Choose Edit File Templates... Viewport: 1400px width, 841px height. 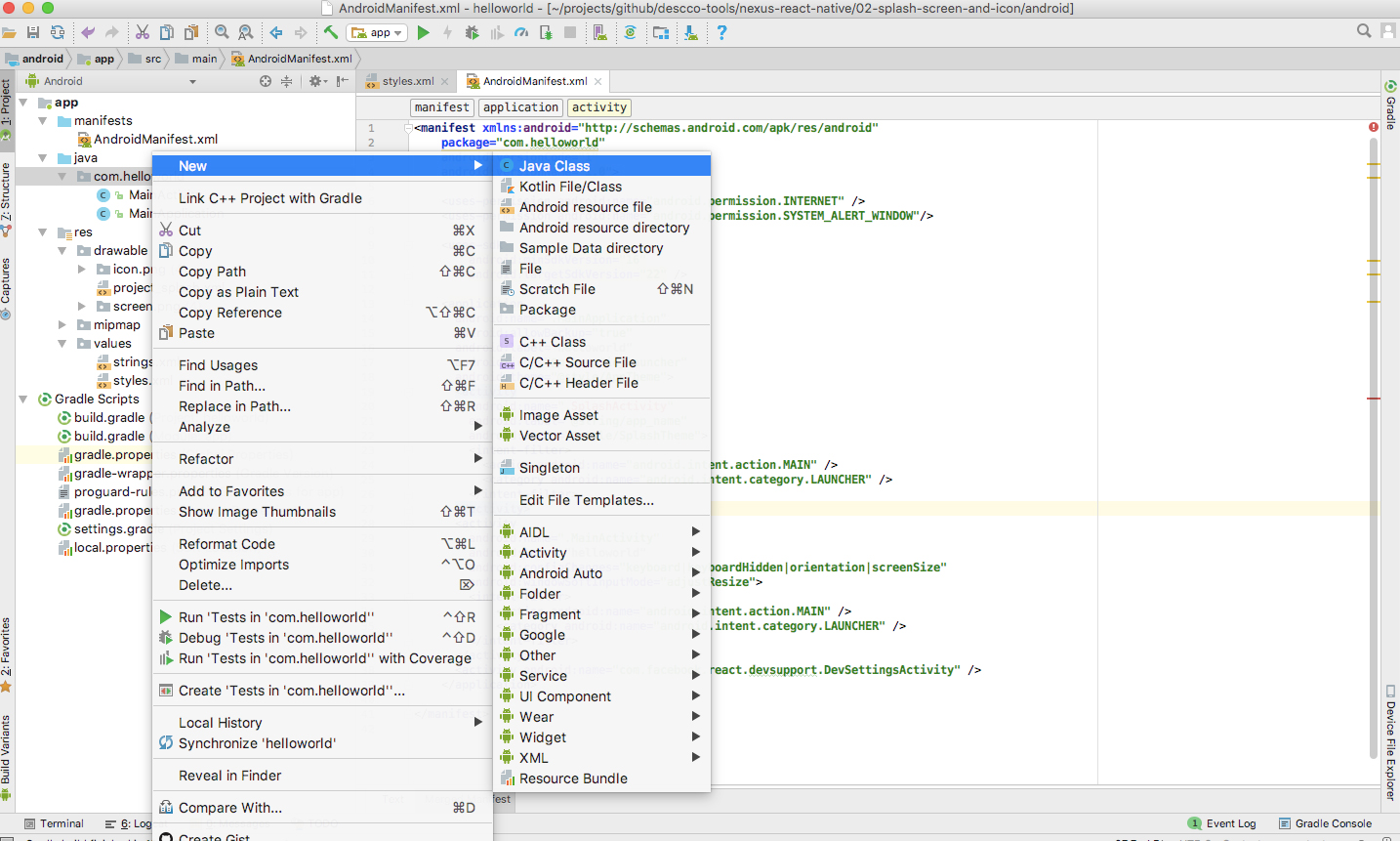coord(602,500)
